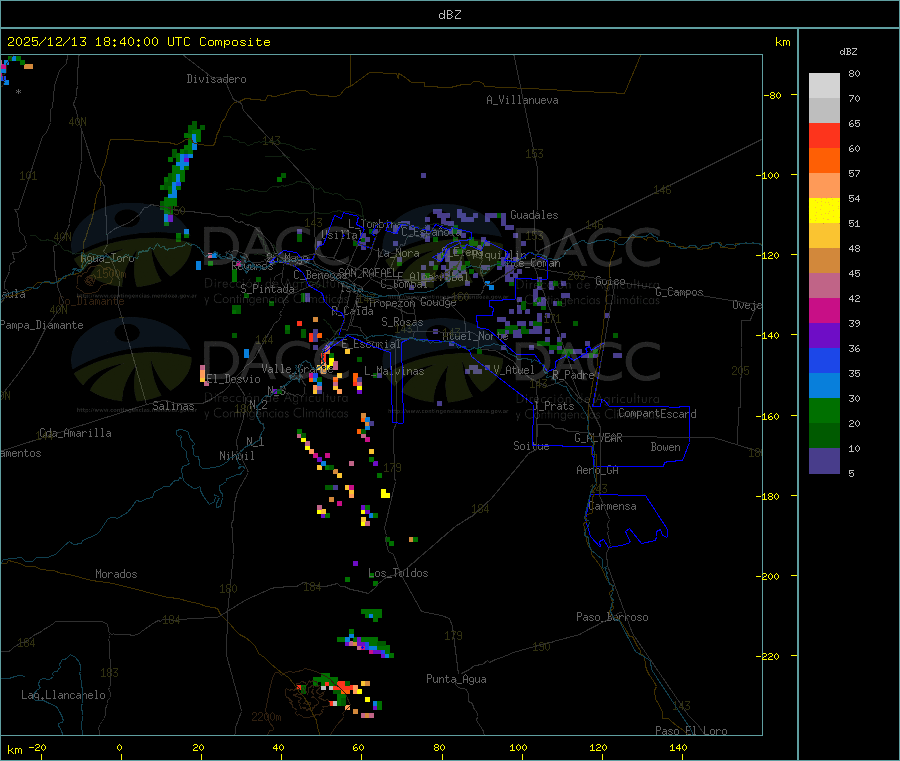Click the Divisadero map label

click(216, 79)
